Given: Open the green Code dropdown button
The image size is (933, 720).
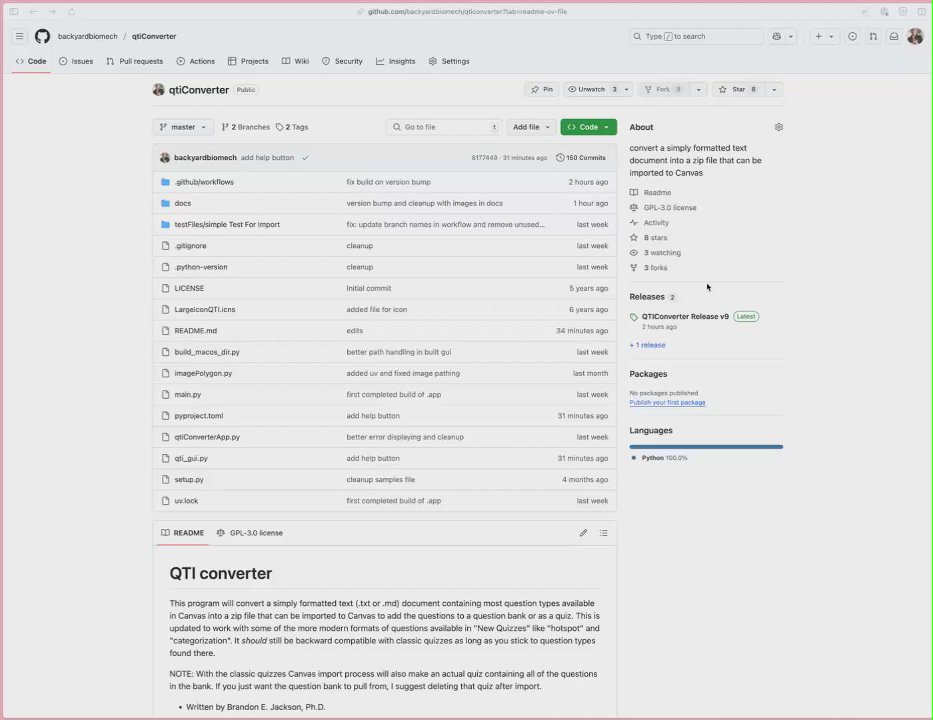Looking at the screenshot, I should pos(588,127).
